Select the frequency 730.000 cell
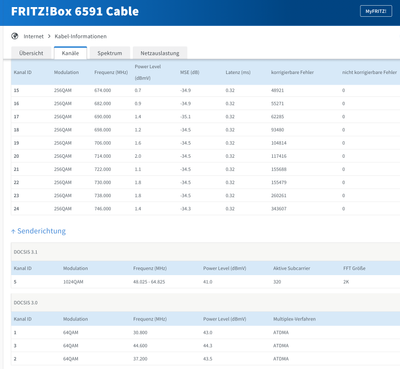This screenshot has height=369, width=400. tap(103, 182)
